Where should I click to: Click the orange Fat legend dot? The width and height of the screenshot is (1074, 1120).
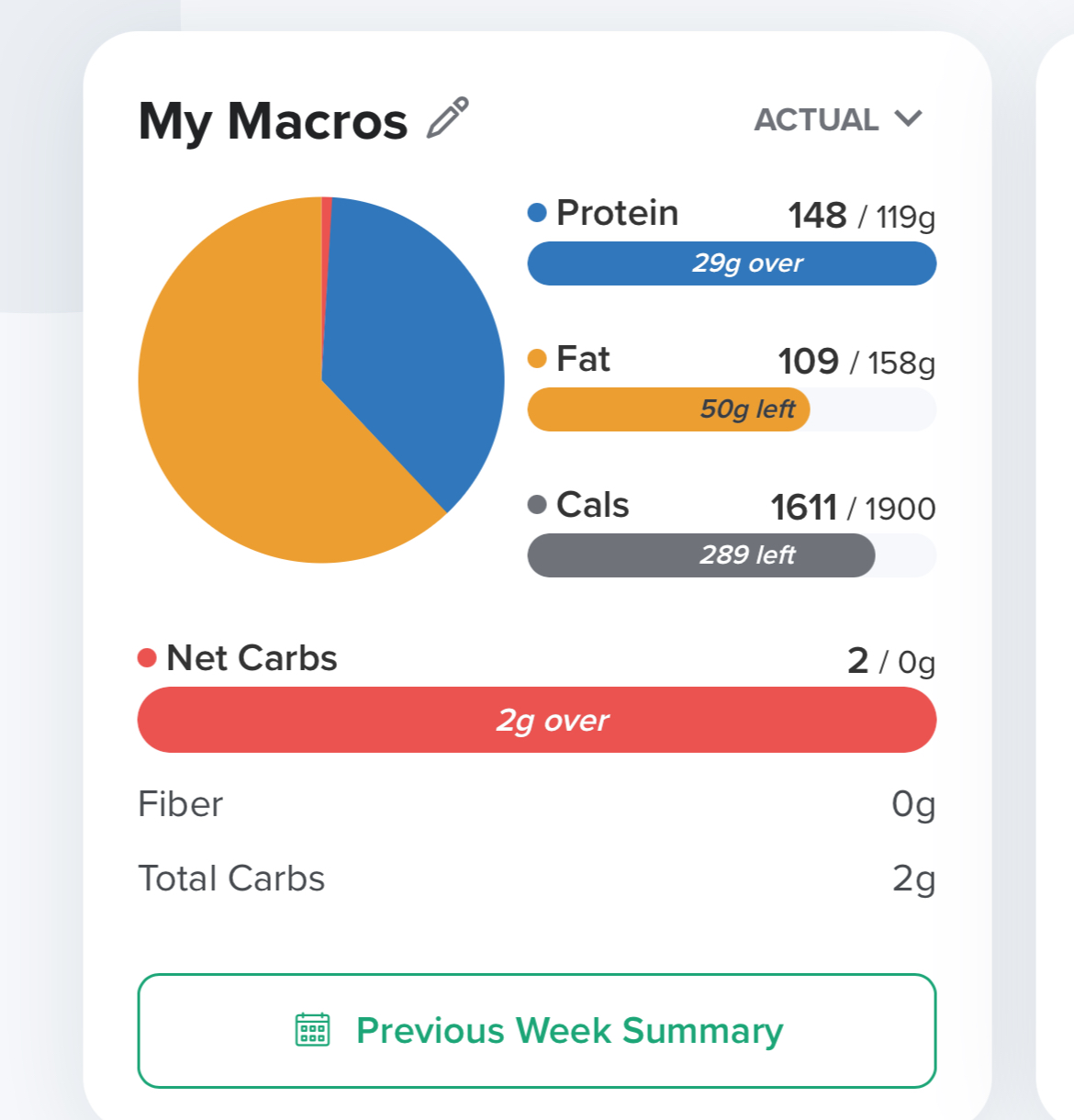(537, 359)
